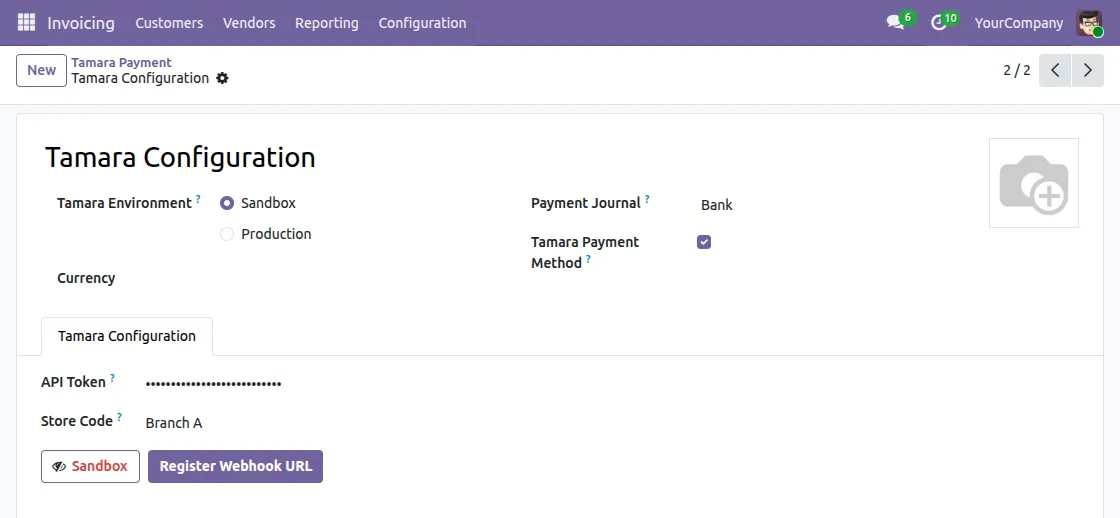The height and width of the screenshot is (518, 1120).
Task: Open the activities clock icon
Action: (x=939, y=23)
